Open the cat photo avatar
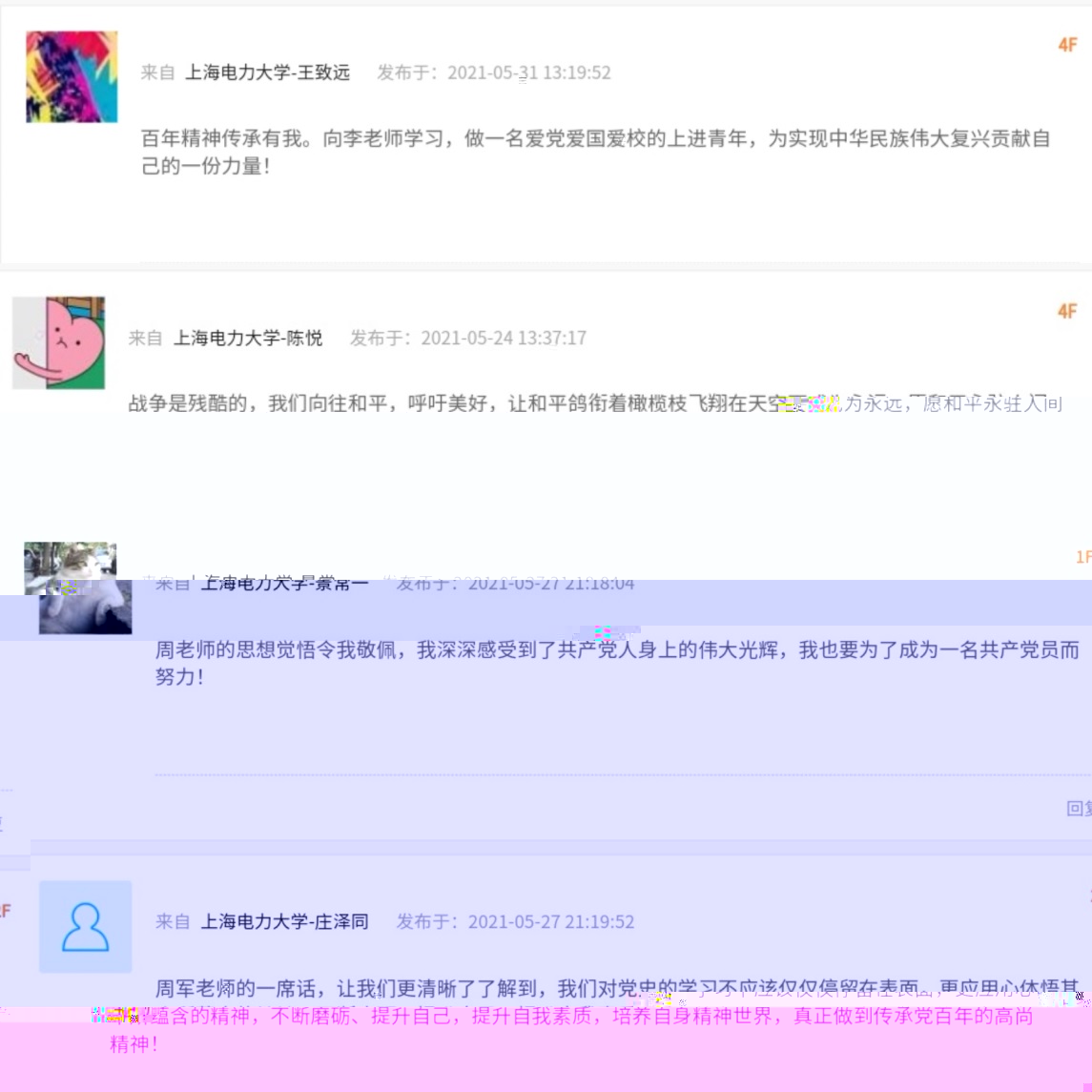The image size is (1092, 1092). [78, 588]
